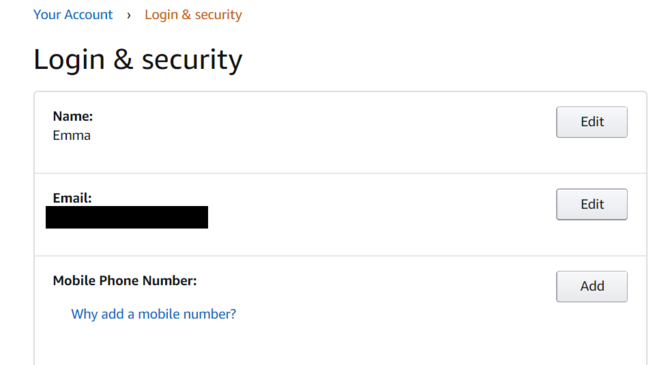Click the Email field label

click(x=72, y=198)
